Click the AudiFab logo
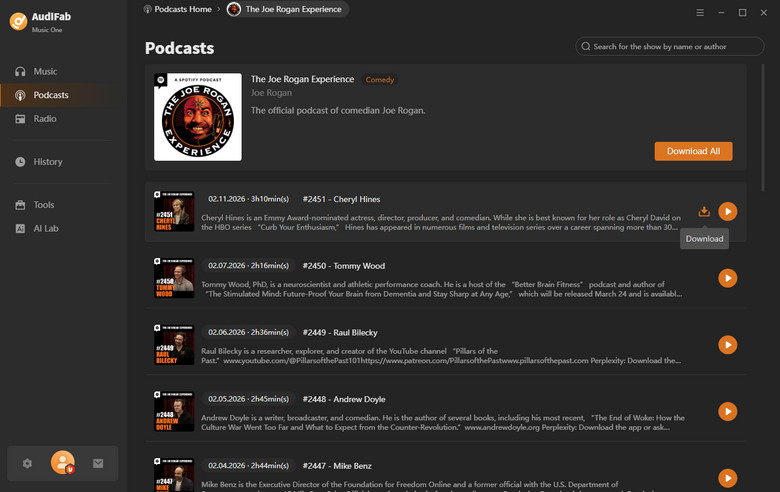 pos(18,21)
